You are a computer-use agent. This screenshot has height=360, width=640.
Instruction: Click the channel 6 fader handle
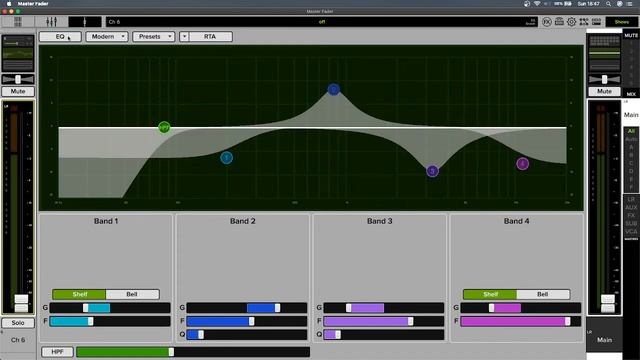(21, 303)
